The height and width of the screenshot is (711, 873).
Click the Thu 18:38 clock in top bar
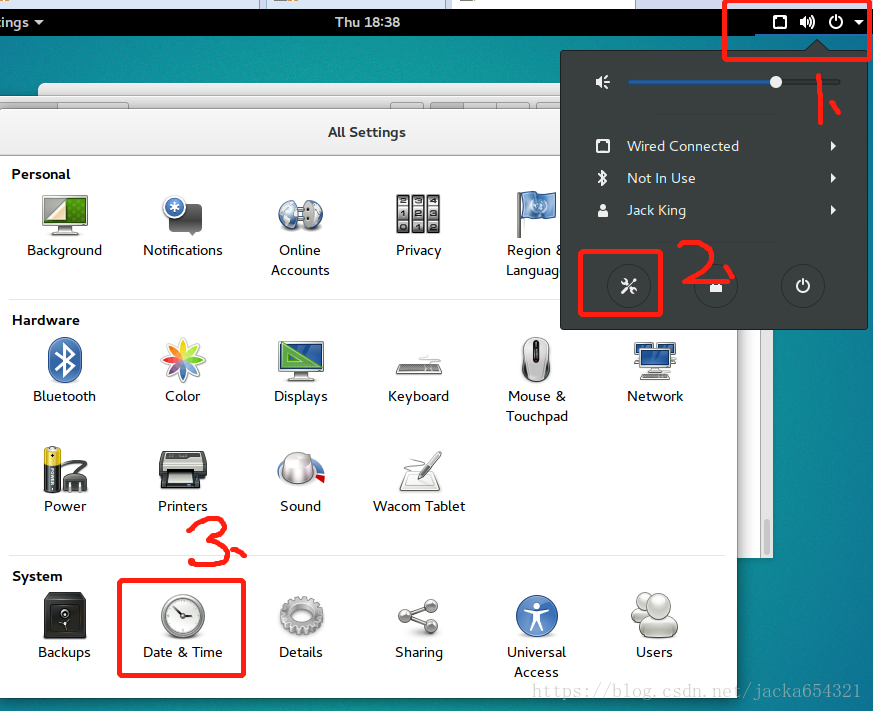pyautogui.click(x=367, y=22)
